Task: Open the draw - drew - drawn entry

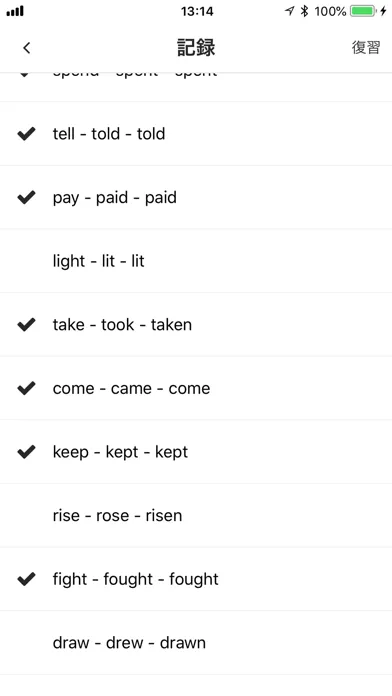Action: click(196, 643)
